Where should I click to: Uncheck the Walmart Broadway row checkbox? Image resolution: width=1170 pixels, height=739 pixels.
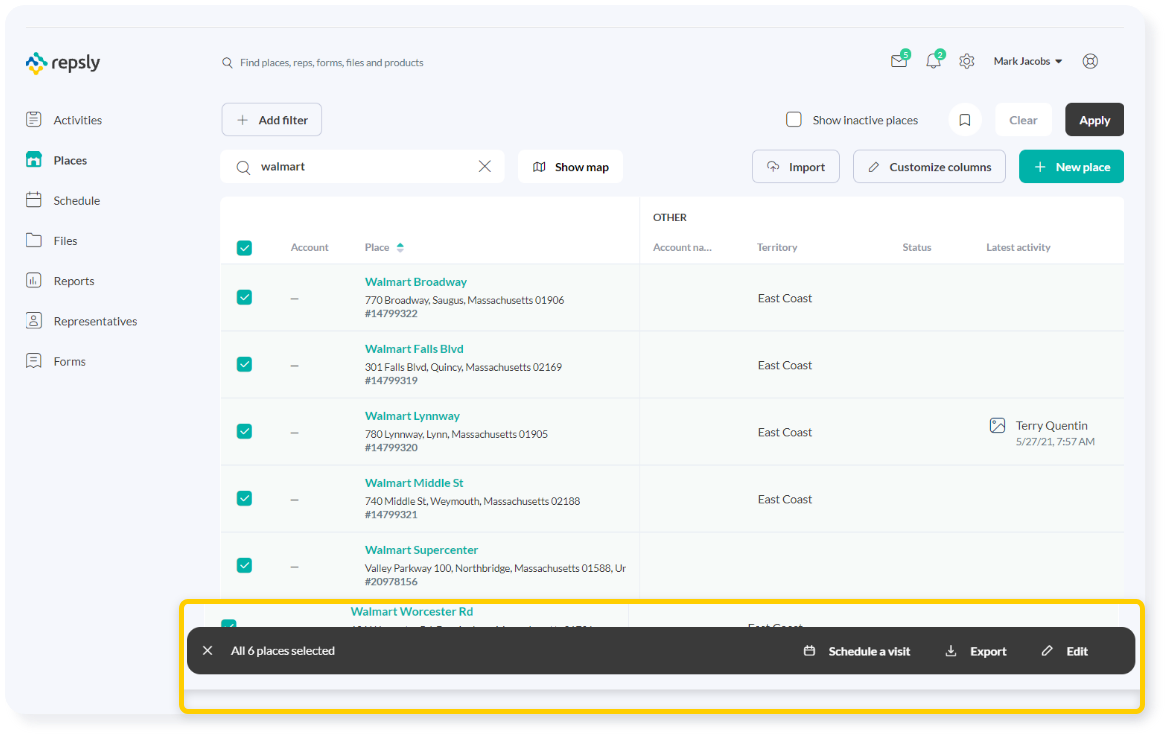244,297
